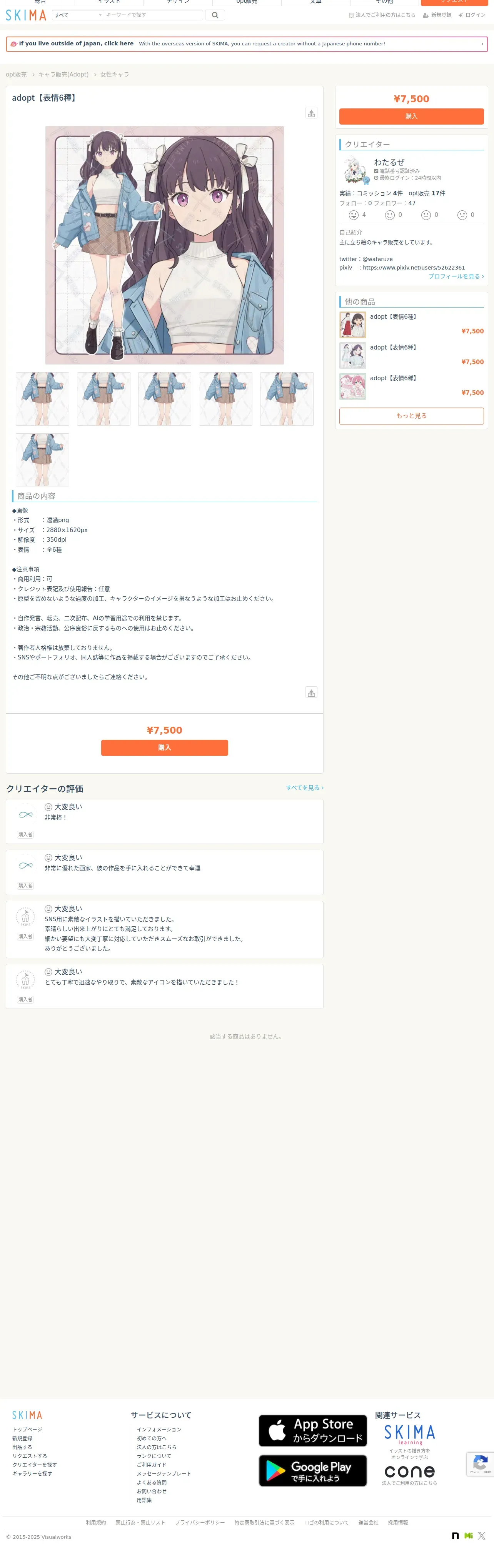Open SKIMA learning logo
The height and width of the screenshot is (1568, 494).
(x=409, y=1435)
